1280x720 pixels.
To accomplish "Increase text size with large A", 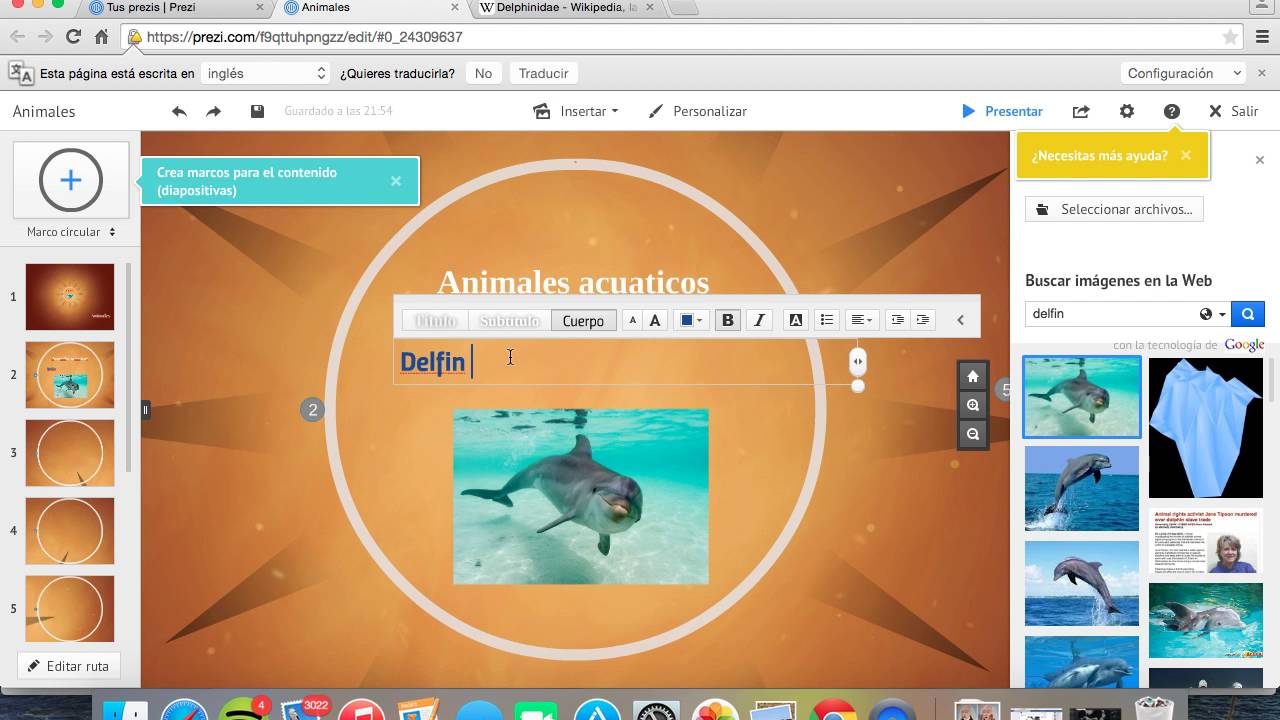I will click(x=655, y=320).
